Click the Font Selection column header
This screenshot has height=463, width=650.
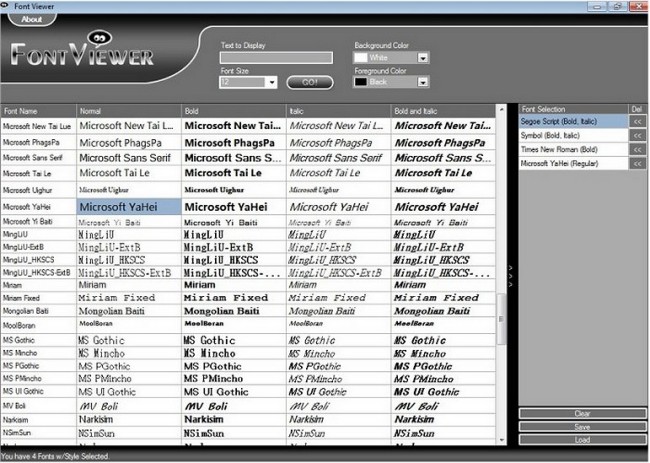pos(573,109)
